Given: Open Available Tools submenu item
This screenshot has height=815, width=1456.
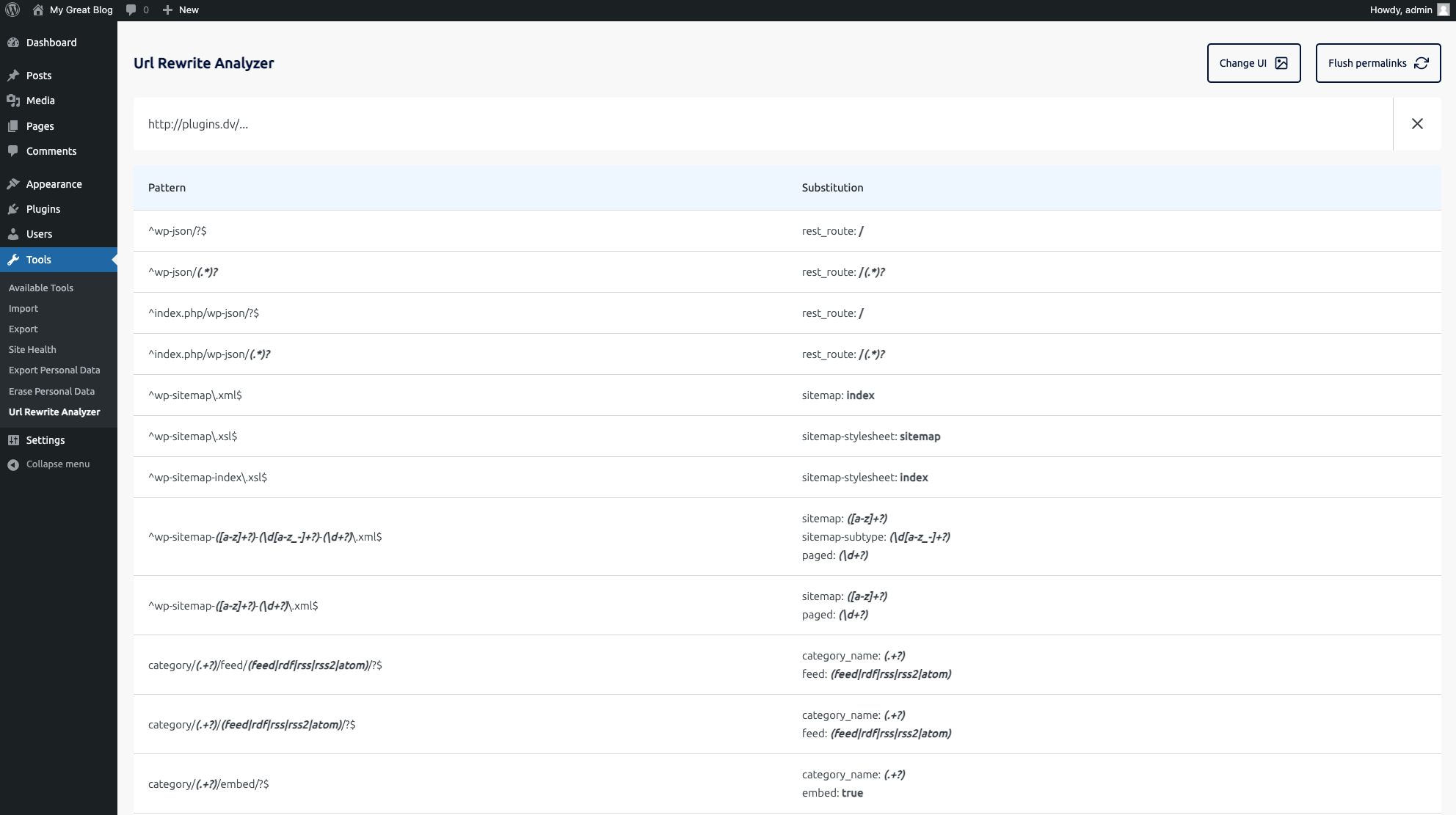Looking at the screenshot, I should [x=41, y=288].
